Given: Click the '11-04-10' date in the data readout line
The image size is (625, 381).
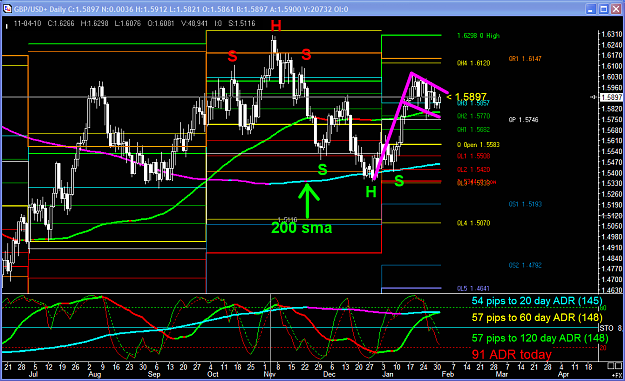Looking at the screenshot, I should pyautogui.click(x=28, y=24).
